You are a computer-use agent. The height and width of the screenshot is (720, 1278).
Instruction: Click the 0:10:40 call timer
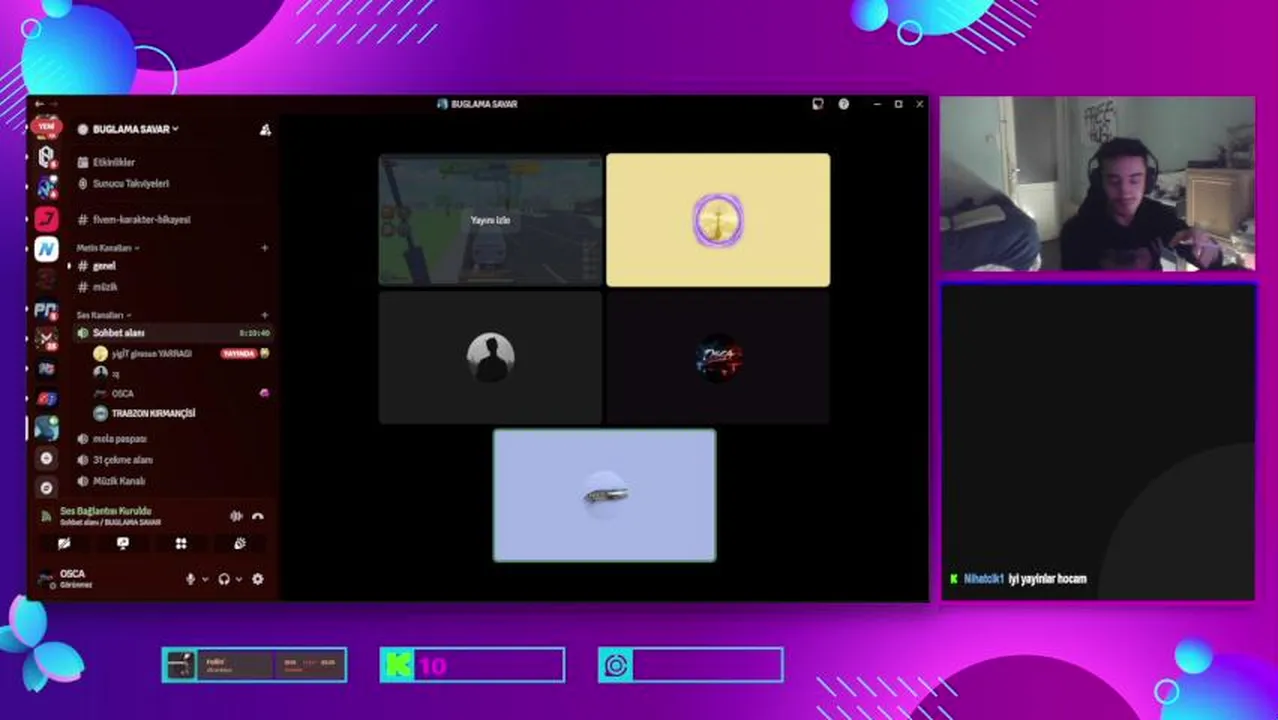(x=254, y=333)
